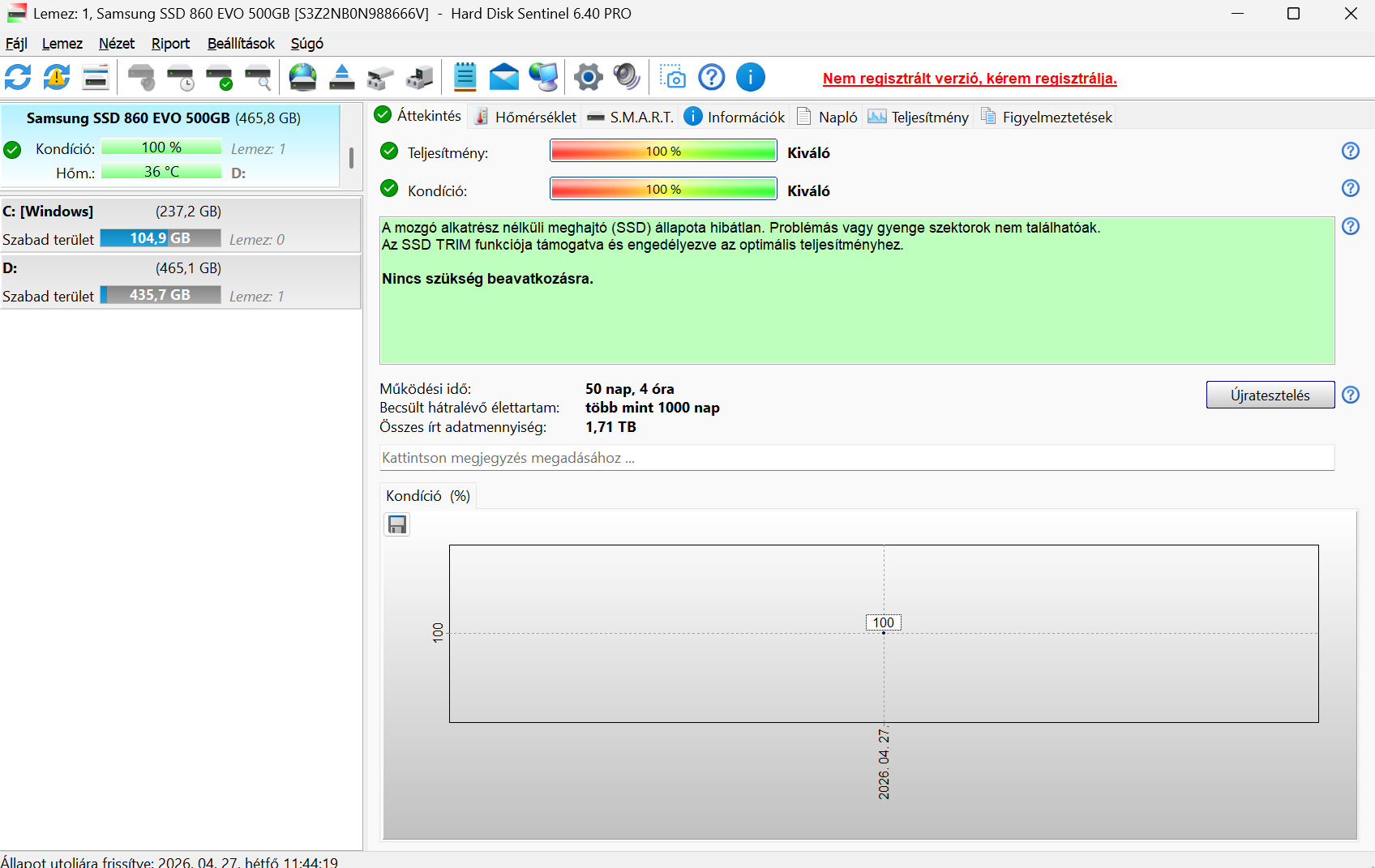Click the text Nincs szükség beavatkozásra.
The height and width of the screenshot is (868, 1375).
[x=488, y=279]
